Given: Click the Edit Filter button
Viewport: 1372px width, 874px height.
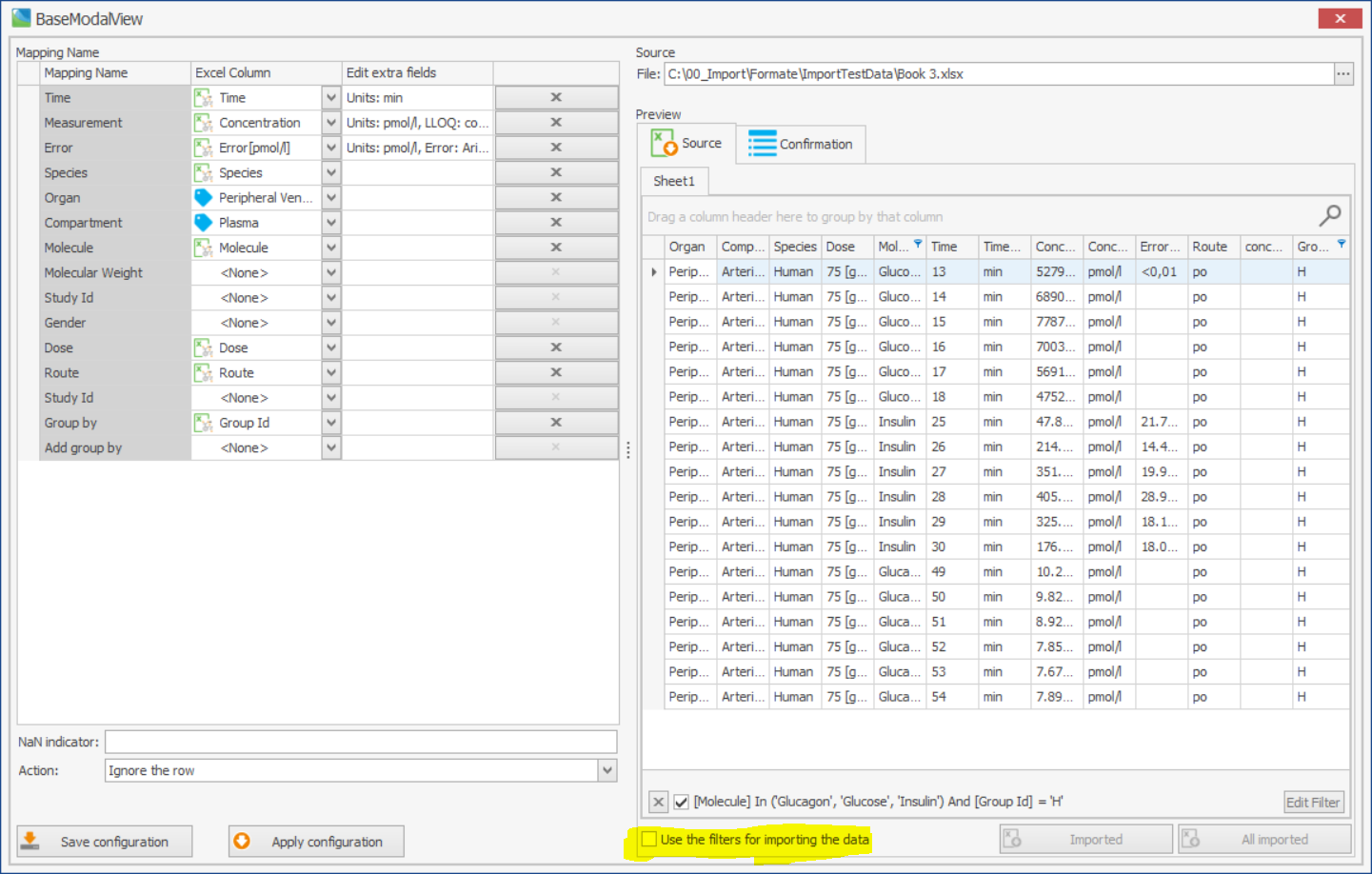Looking at the screenshot, I should [1313, 802].
